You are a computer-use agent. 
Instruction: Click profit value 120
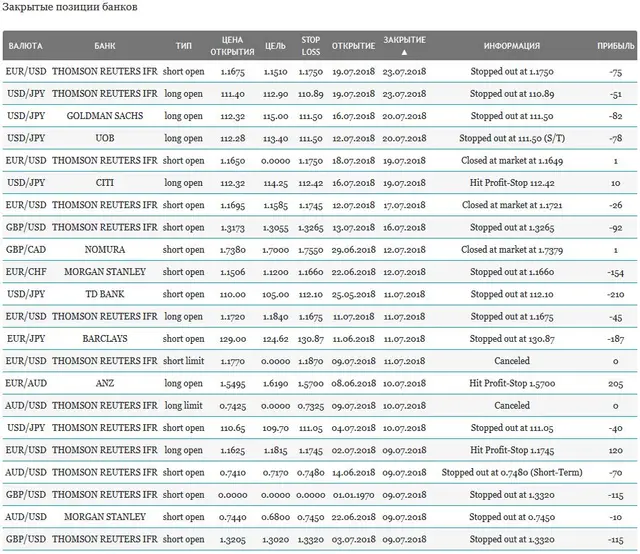coord(616,450)
